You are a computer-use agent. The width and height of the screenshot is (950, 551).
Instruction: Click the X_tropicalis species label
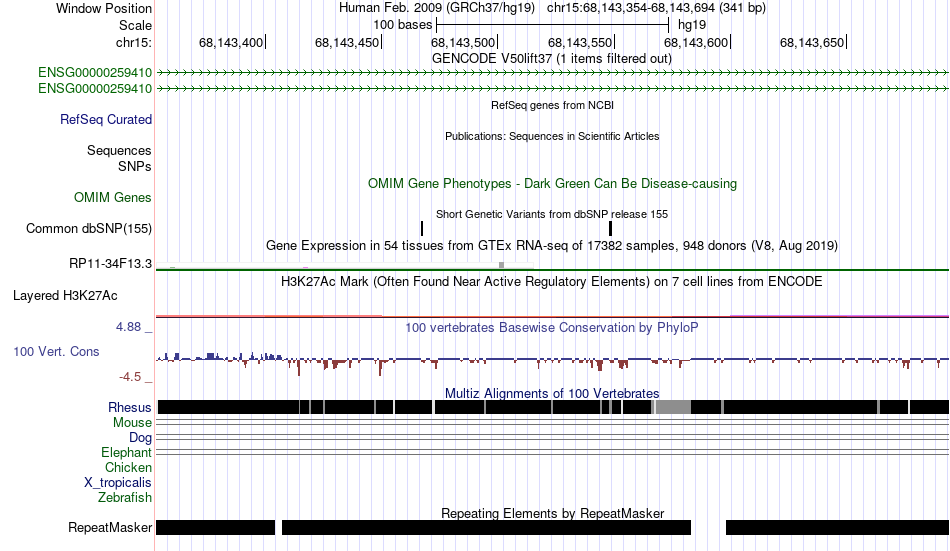(x=118, y=483)
